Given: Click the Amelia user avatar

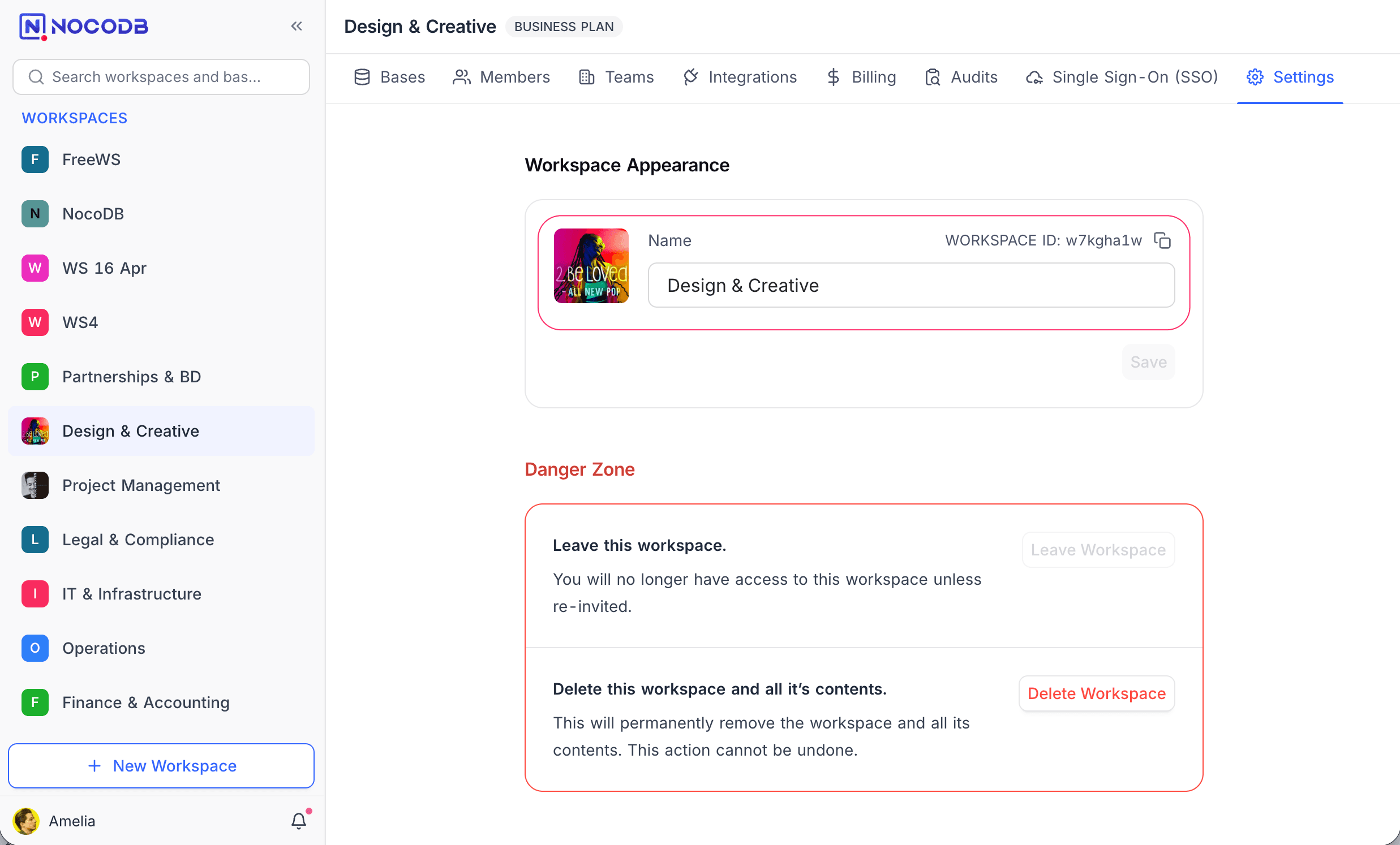Looking at the screenshot, I should (x=26, y=821).
